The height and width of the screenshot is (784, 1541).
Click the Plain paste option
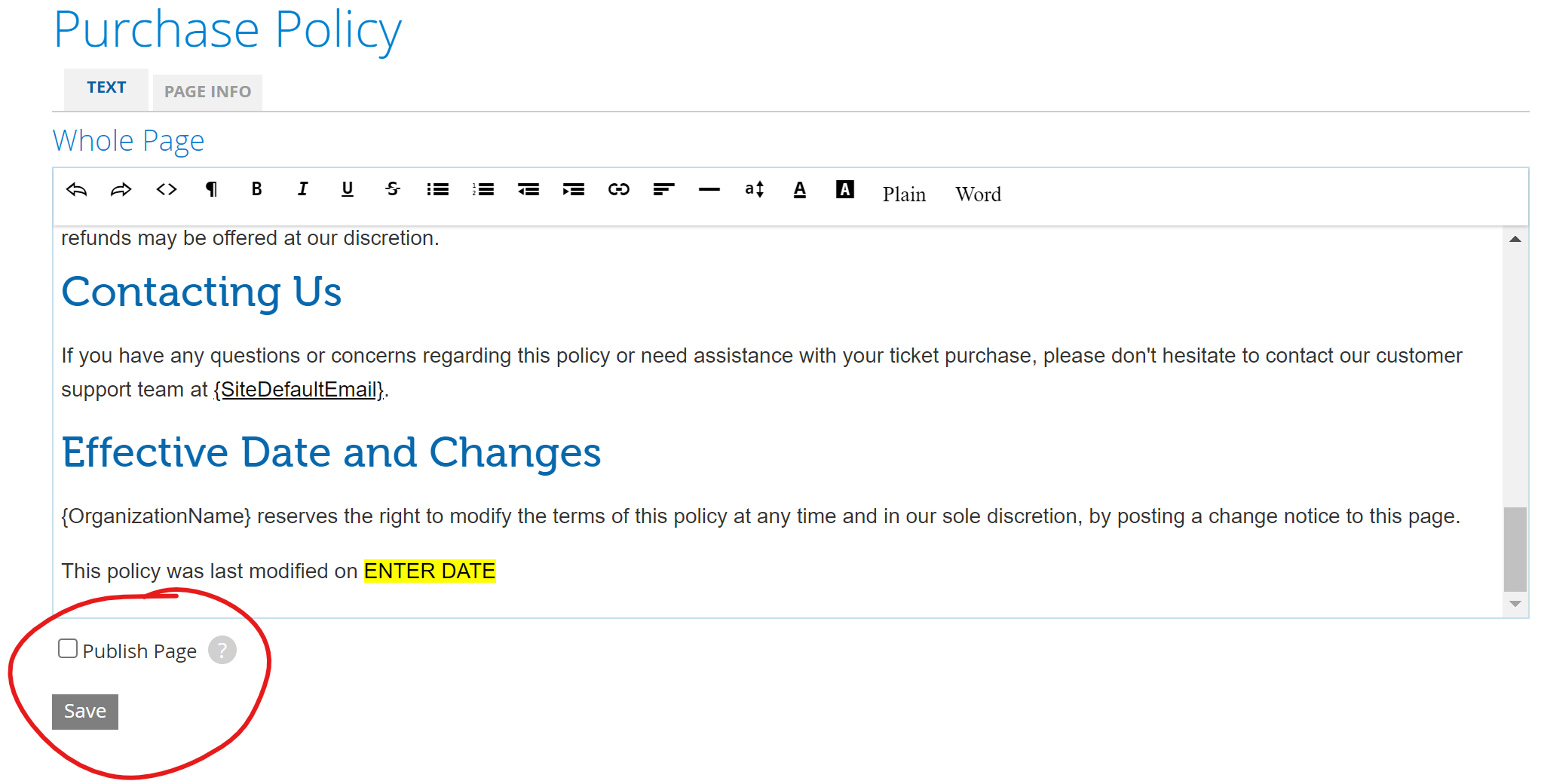click(904, 194)
